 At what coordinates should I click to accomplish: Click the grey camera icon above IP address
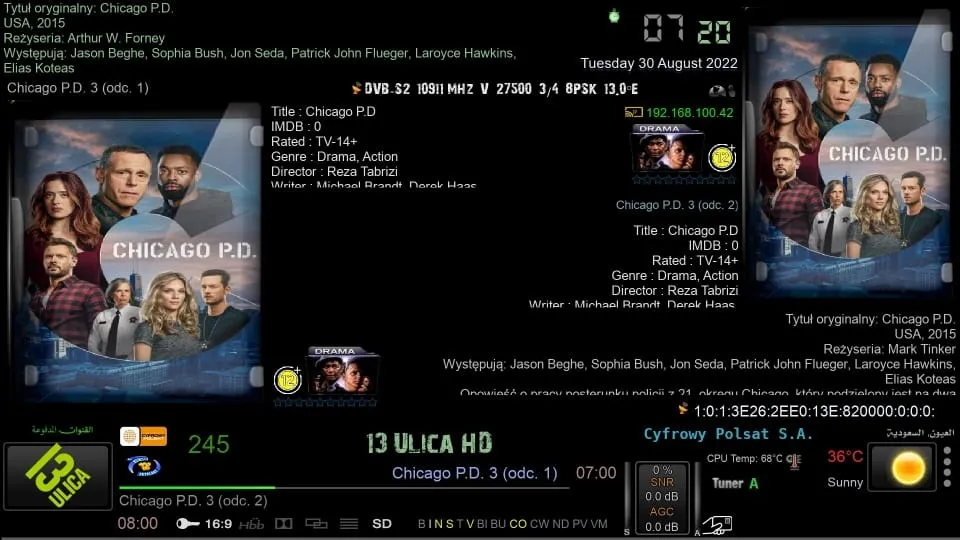[722, 91]
